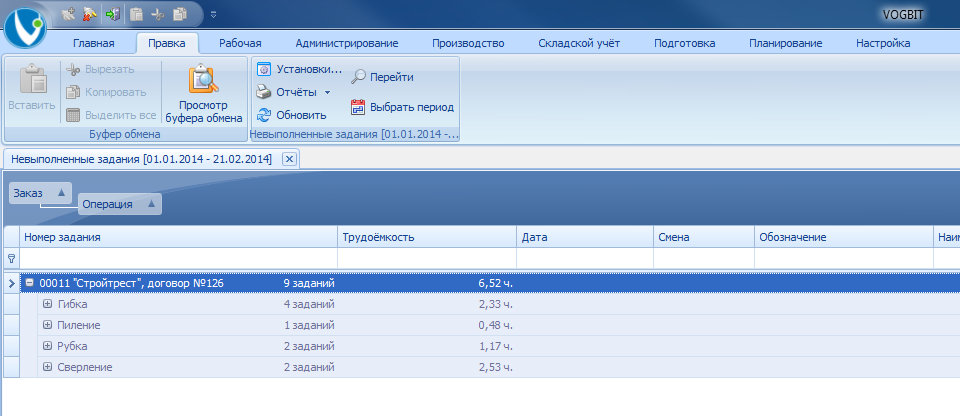Click the Установки settings icon

point(263,69)
